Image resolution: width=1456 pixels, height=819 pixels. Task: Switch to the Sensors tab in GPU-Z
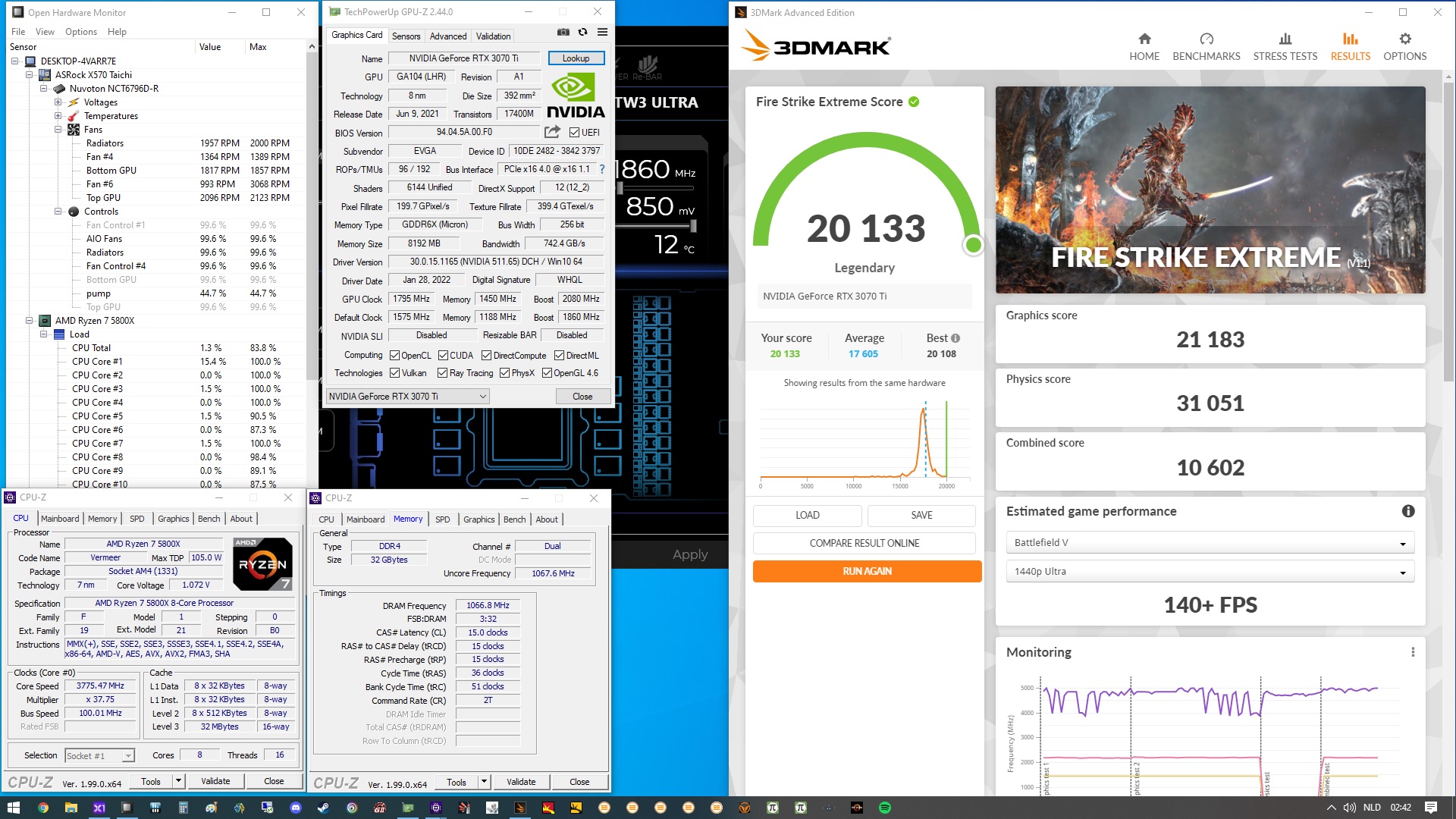click(x=406, y=36)
